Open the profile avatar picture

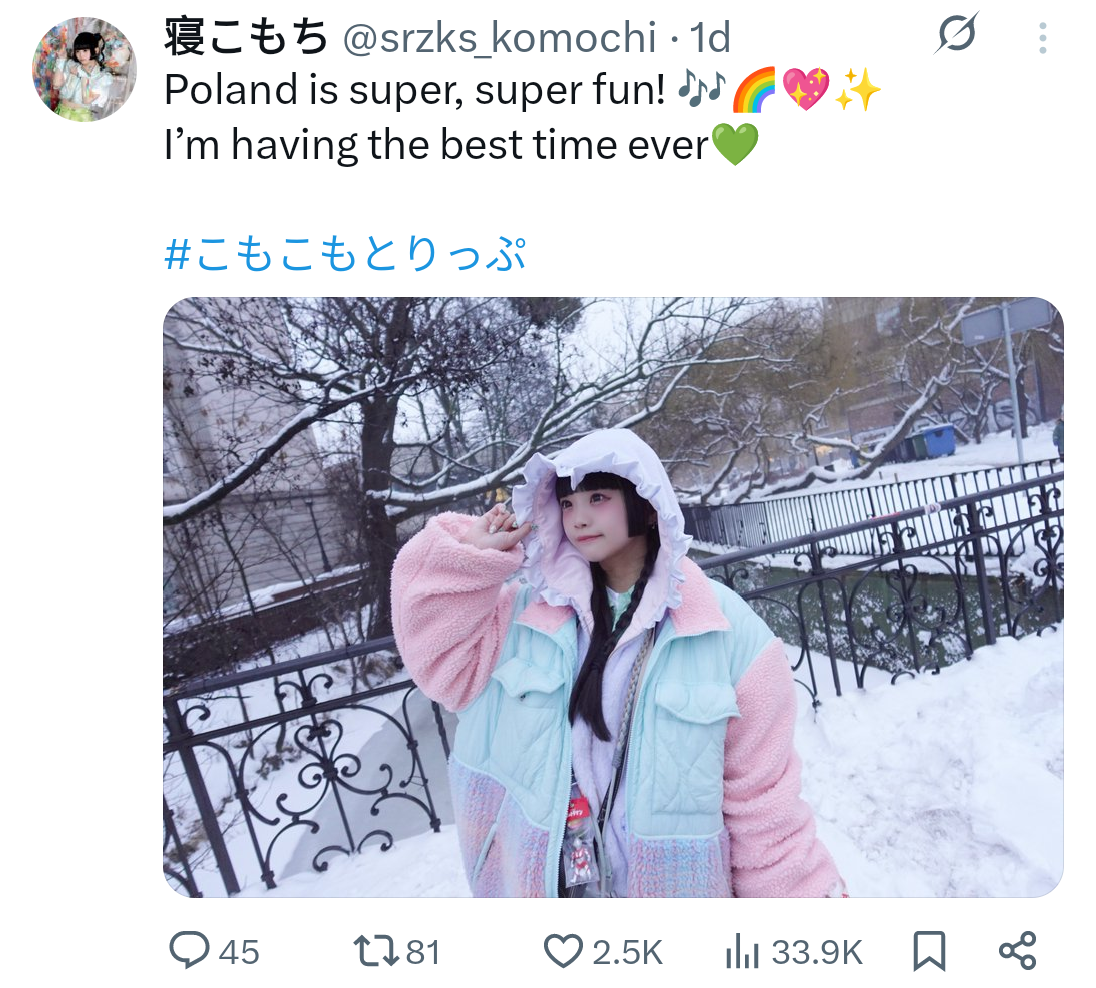[x=84, y=69]
